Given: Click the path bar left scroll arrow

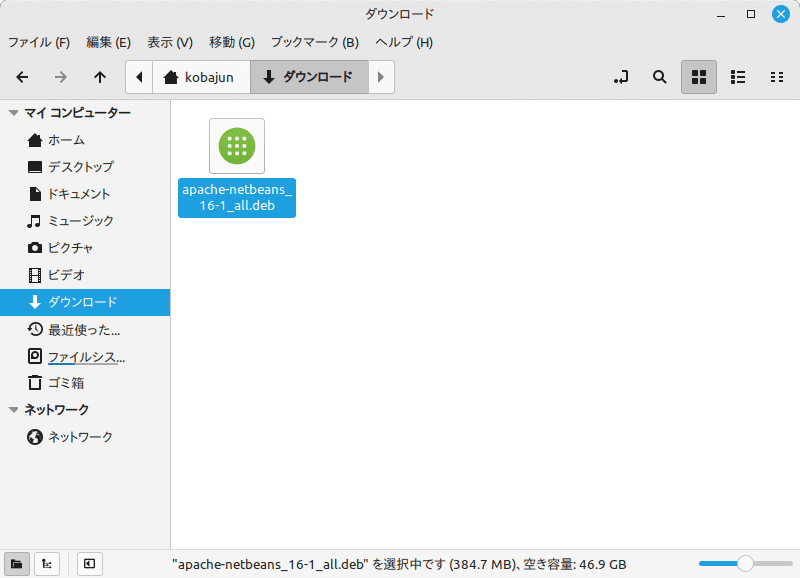Looking at the screenshot, I should (x=139, y=77).
